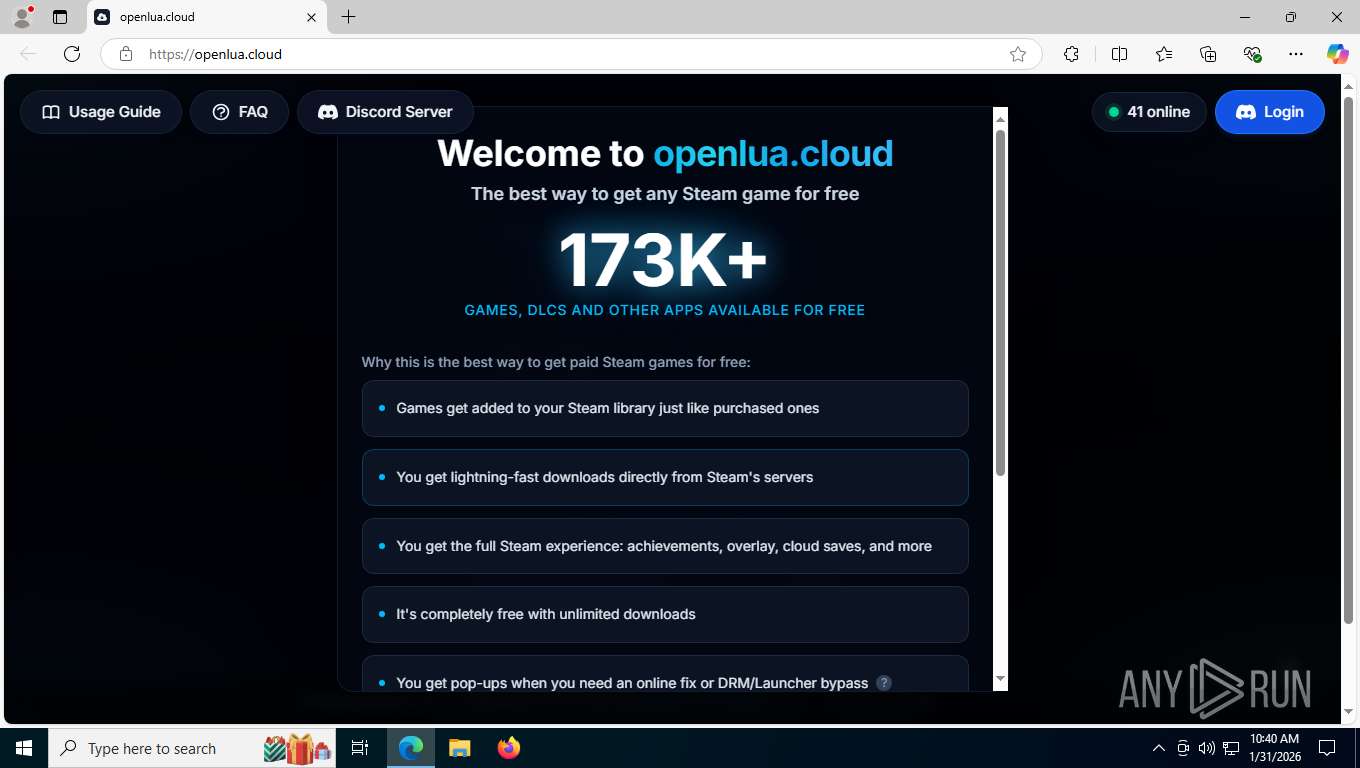This screenshot has height=768, width=1360.
Task: Open a new tab with the plus button
Action: 348,17
